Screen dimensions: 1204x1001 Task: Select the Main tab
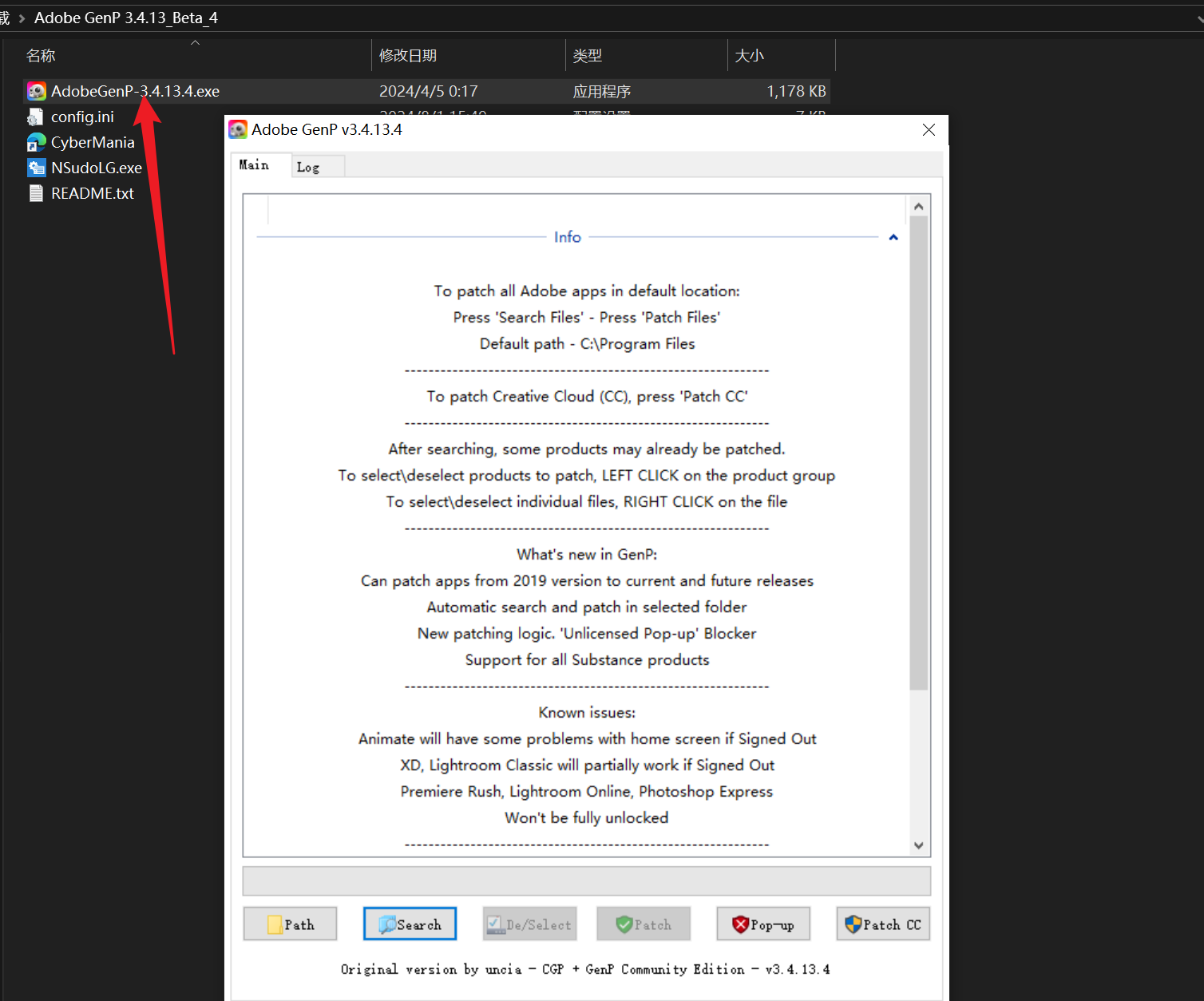[253, 164]
